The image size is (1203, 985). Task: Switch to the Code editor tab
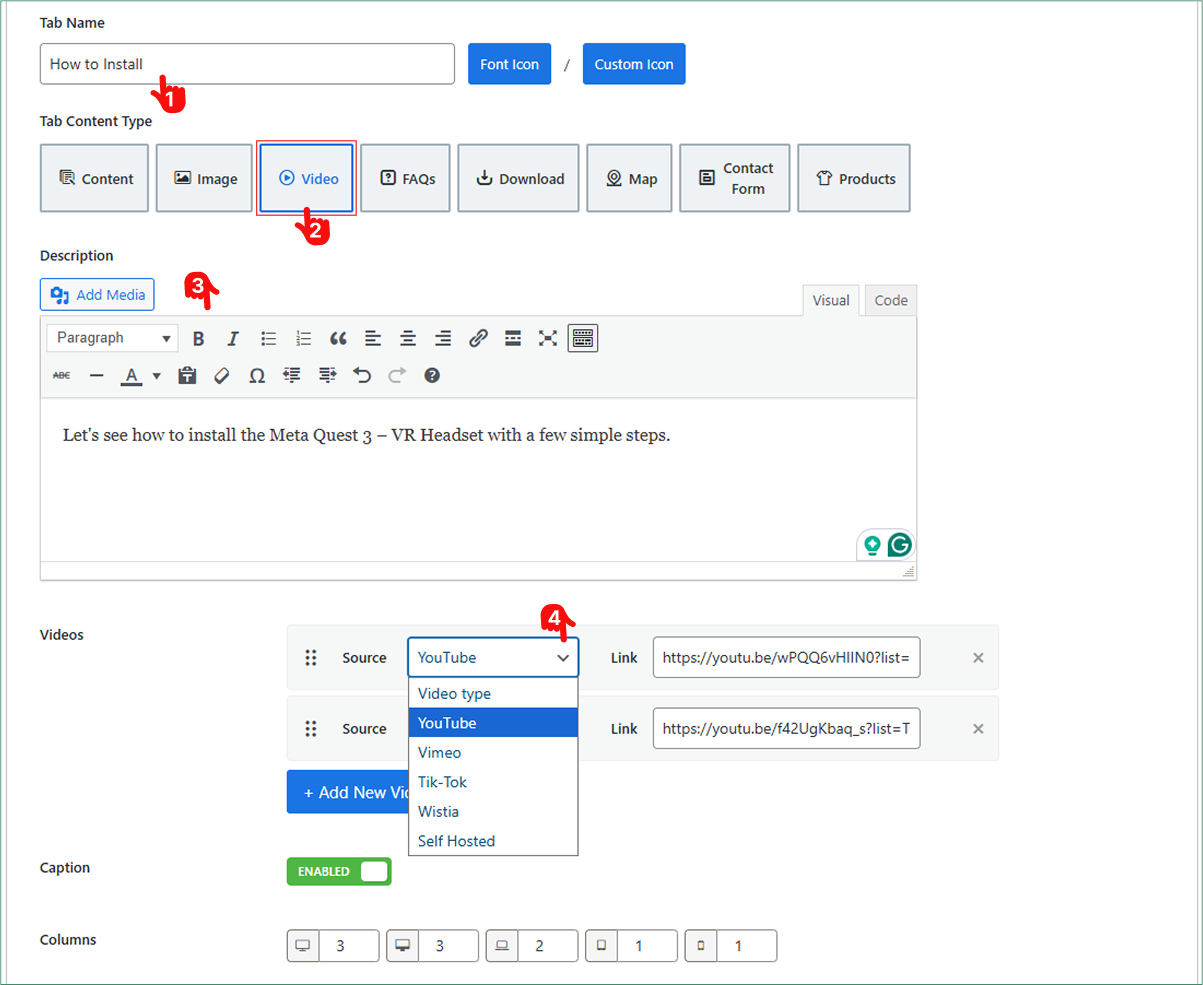(x=890, y=300)
